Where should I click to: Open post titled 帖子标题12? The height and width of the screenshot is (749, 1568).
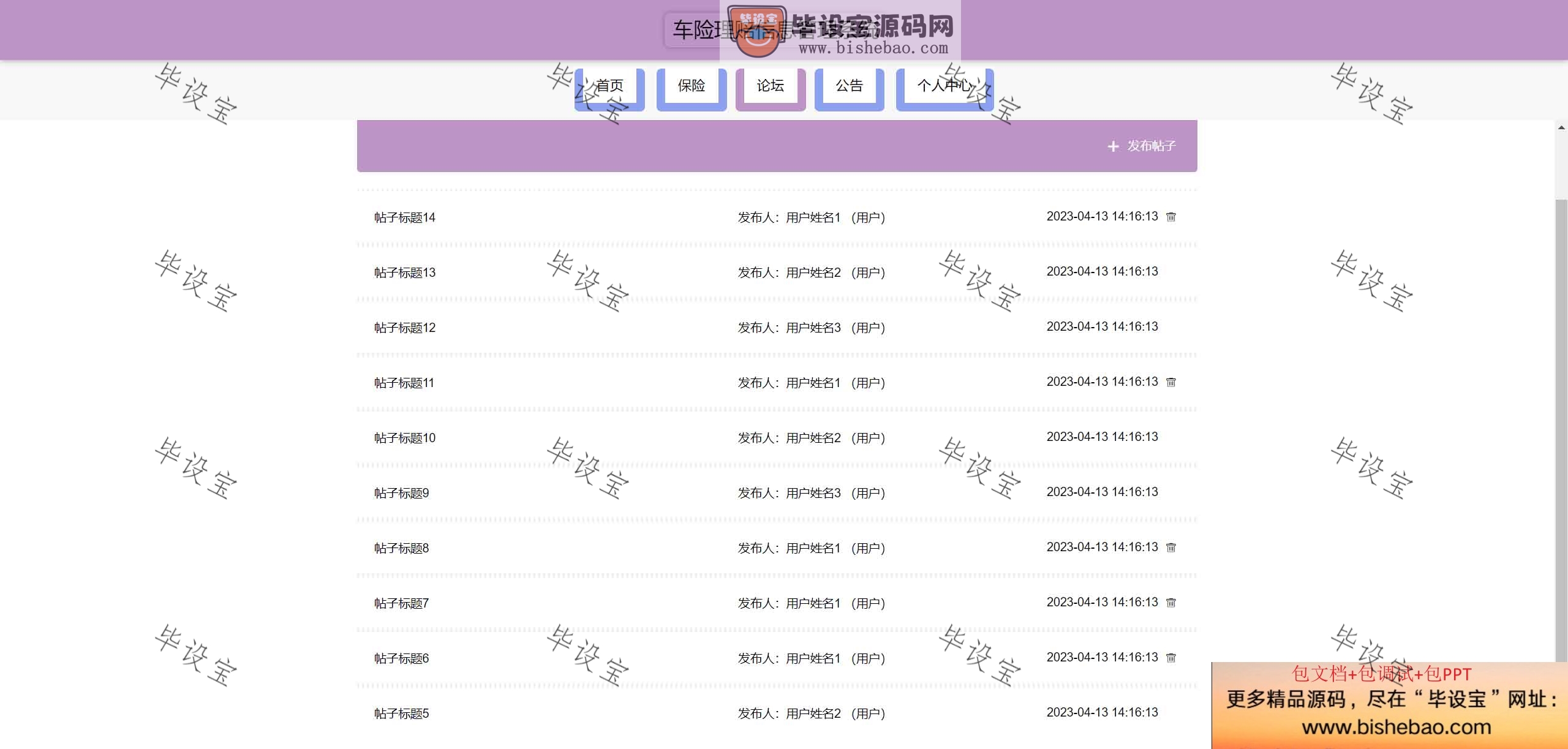coord(405,328)
